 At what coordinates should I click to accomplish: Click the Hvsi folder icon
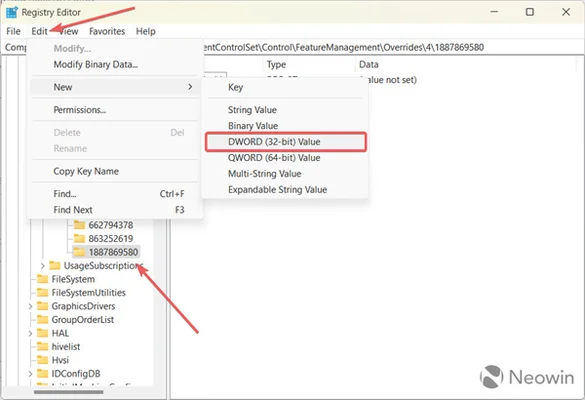tap(43, 360)
